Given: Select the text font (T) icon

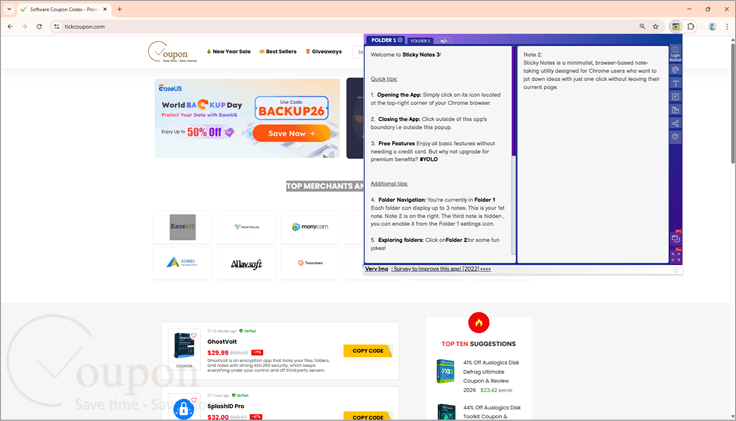Looking at the screenshot, I should coord(675,83).
